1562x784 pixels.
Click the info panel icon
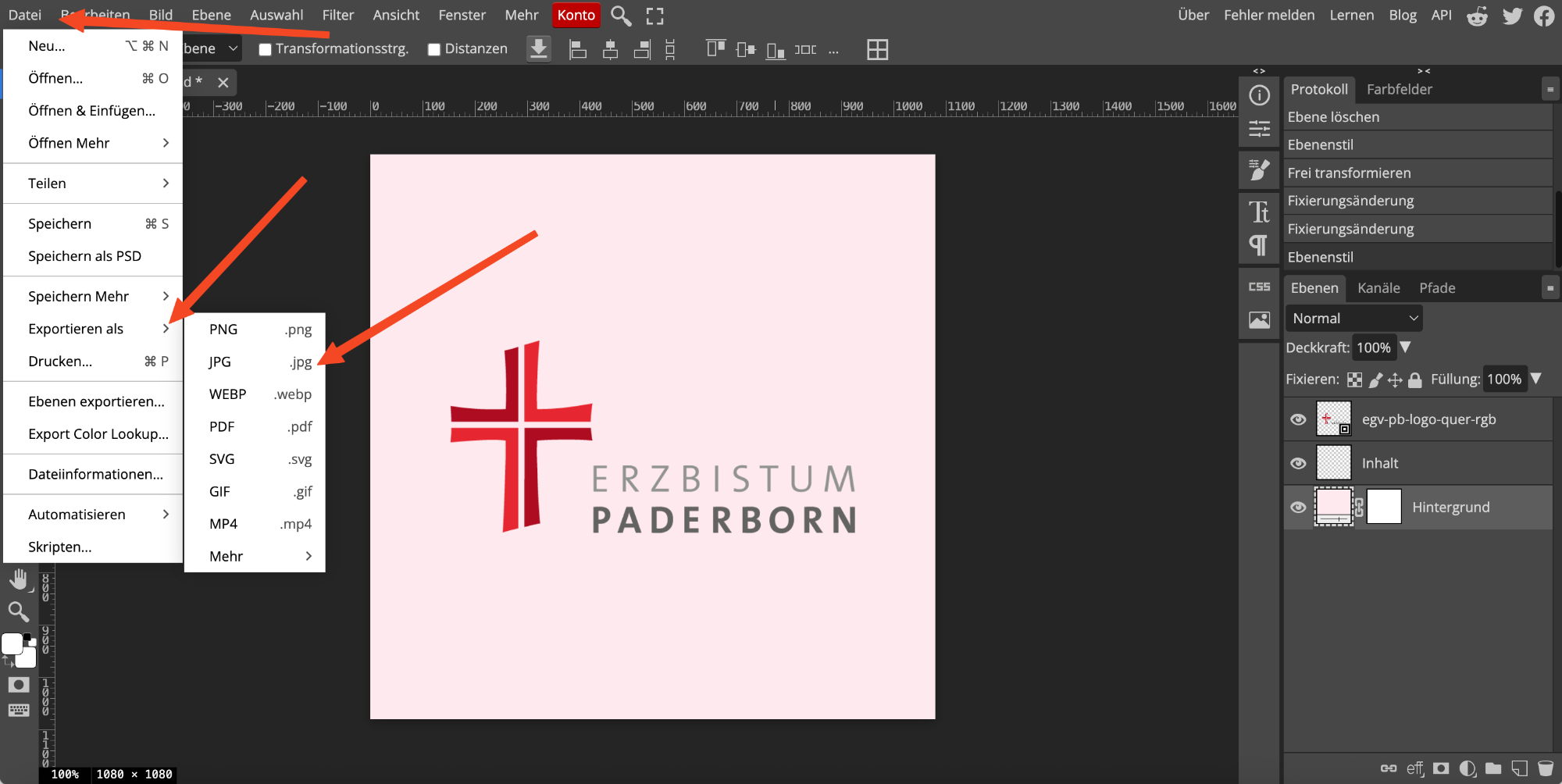coord(1259,95)
